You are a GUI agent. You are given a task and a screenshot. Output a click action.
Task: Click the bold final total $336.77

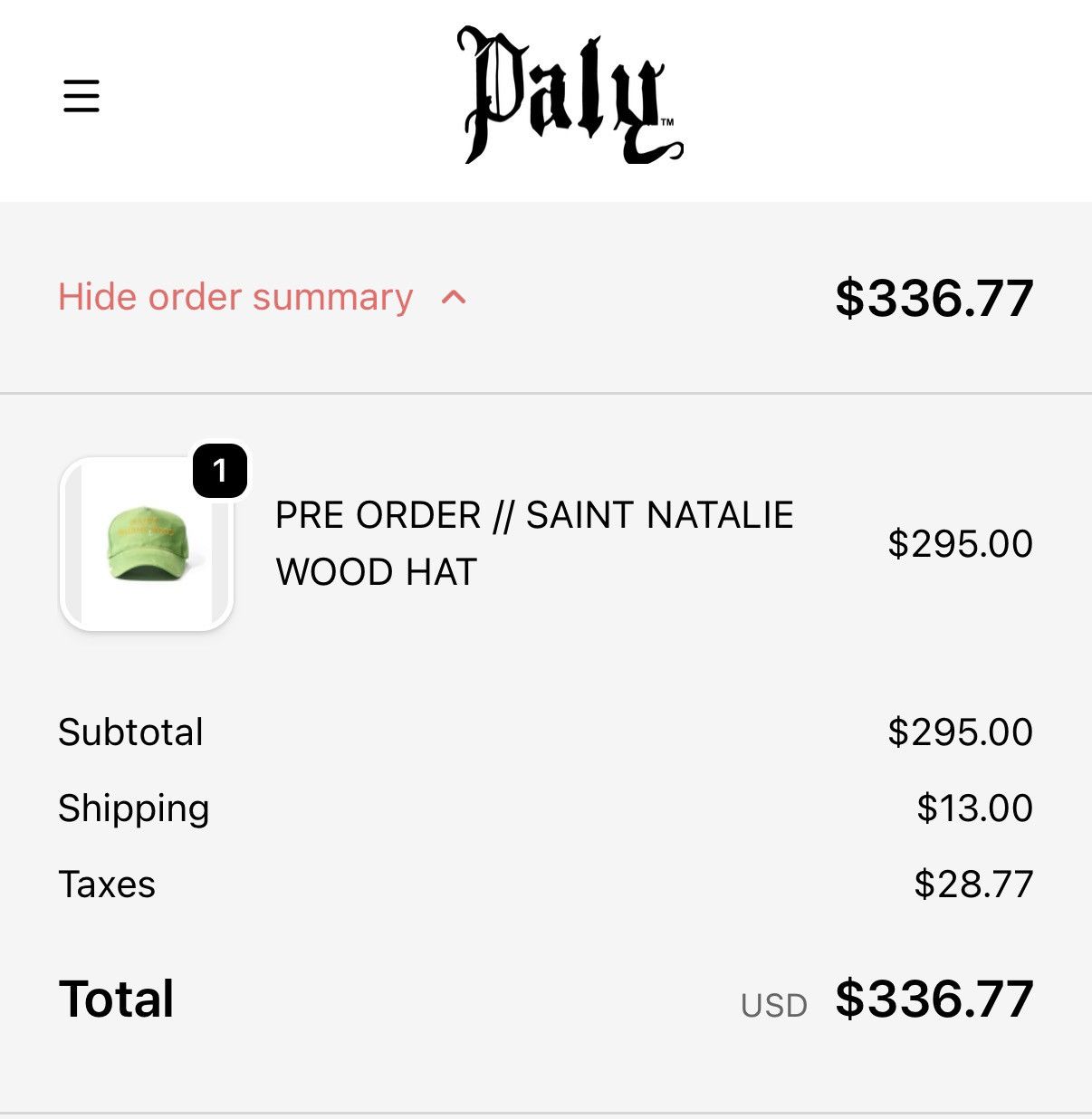[x=934, y=999]
